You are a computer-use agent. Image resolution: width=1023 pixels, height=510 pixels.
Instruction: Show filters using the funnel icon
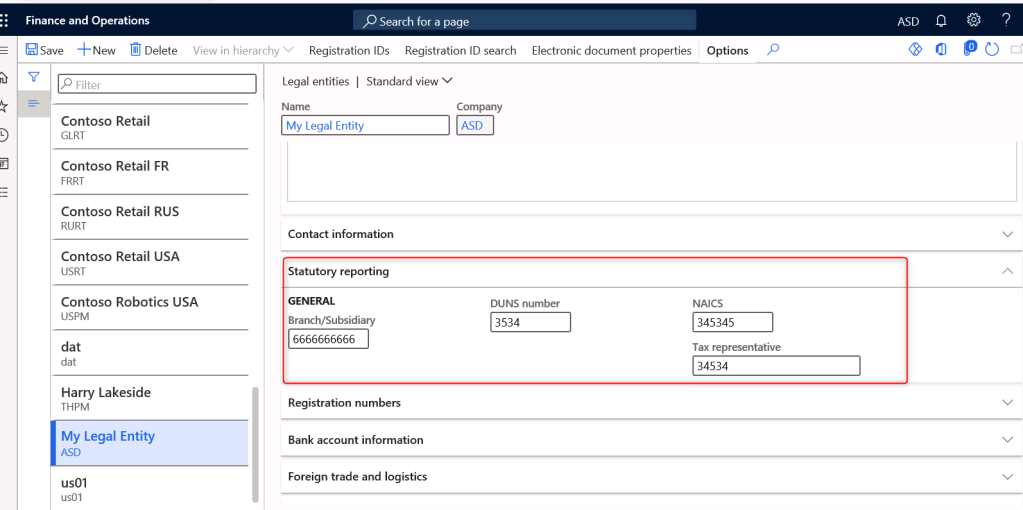click(33, 77)
